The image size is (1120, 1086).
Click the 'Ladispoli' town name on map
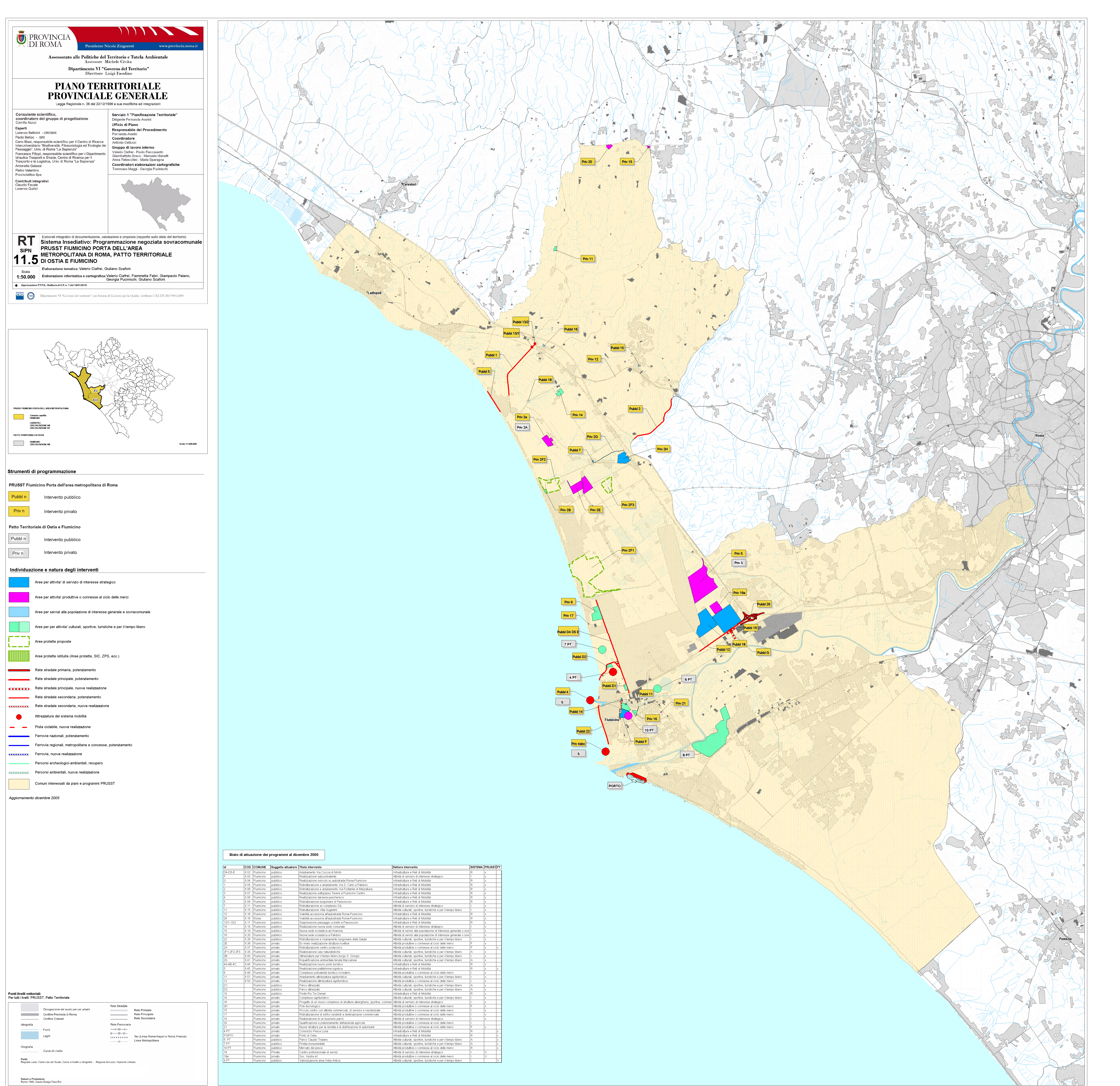[x=374, y=293]
